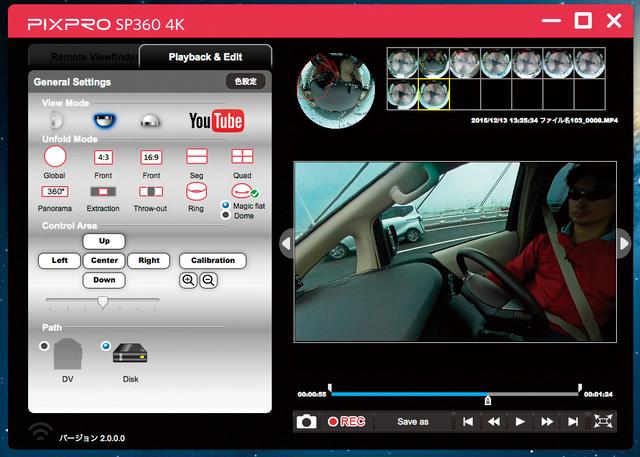640x457 pixels.
Task: Open last thumbnail in top row
Action: pyautogui.click(x=589, y=63)
